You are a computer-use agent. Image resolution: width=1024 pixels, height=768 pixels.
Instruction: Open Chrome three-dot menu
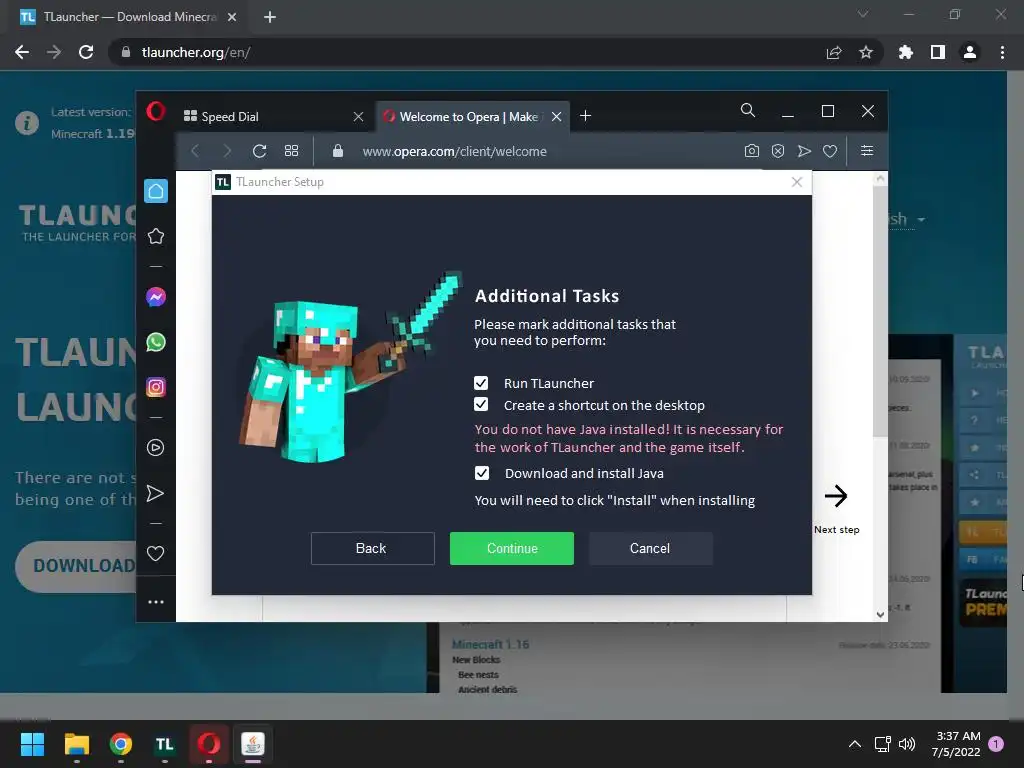pos(1002,52)
